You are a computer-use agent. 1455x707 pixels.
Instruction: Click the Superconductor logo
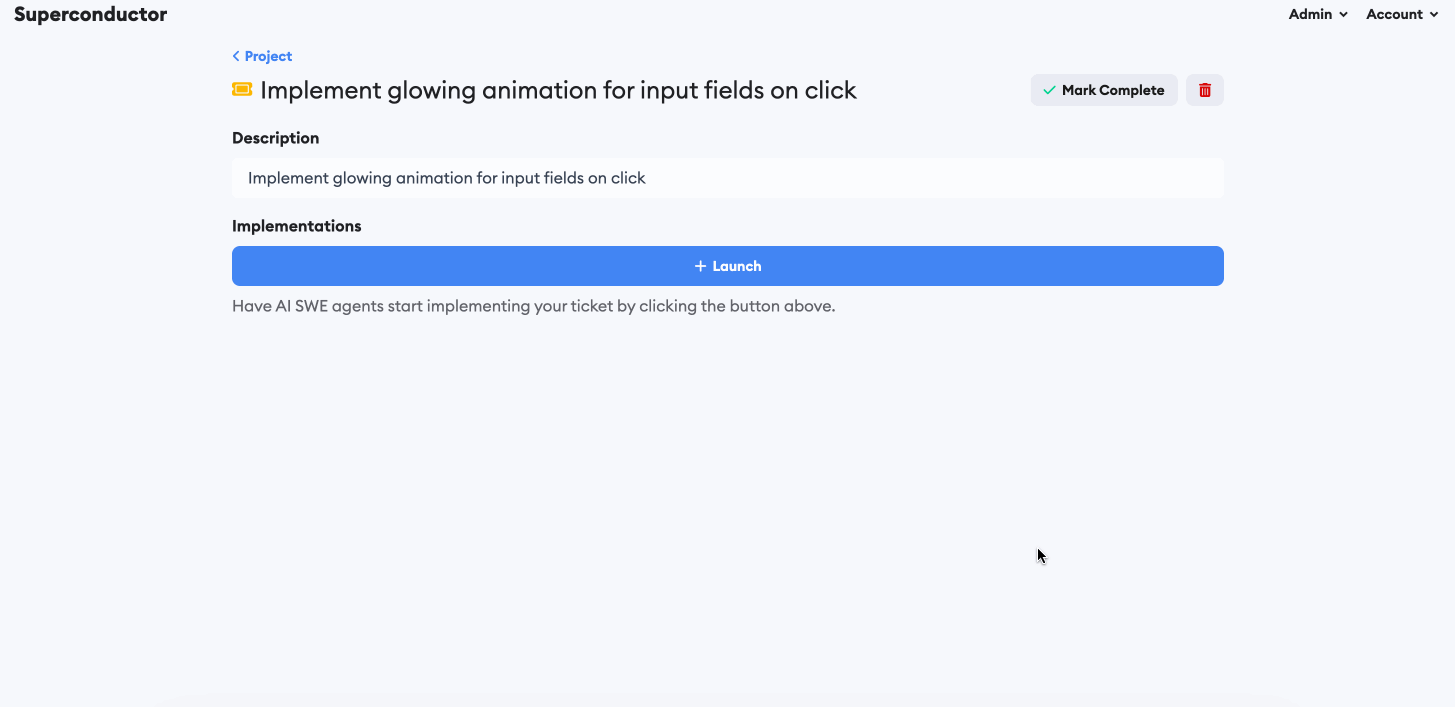(x=91, y=14)
